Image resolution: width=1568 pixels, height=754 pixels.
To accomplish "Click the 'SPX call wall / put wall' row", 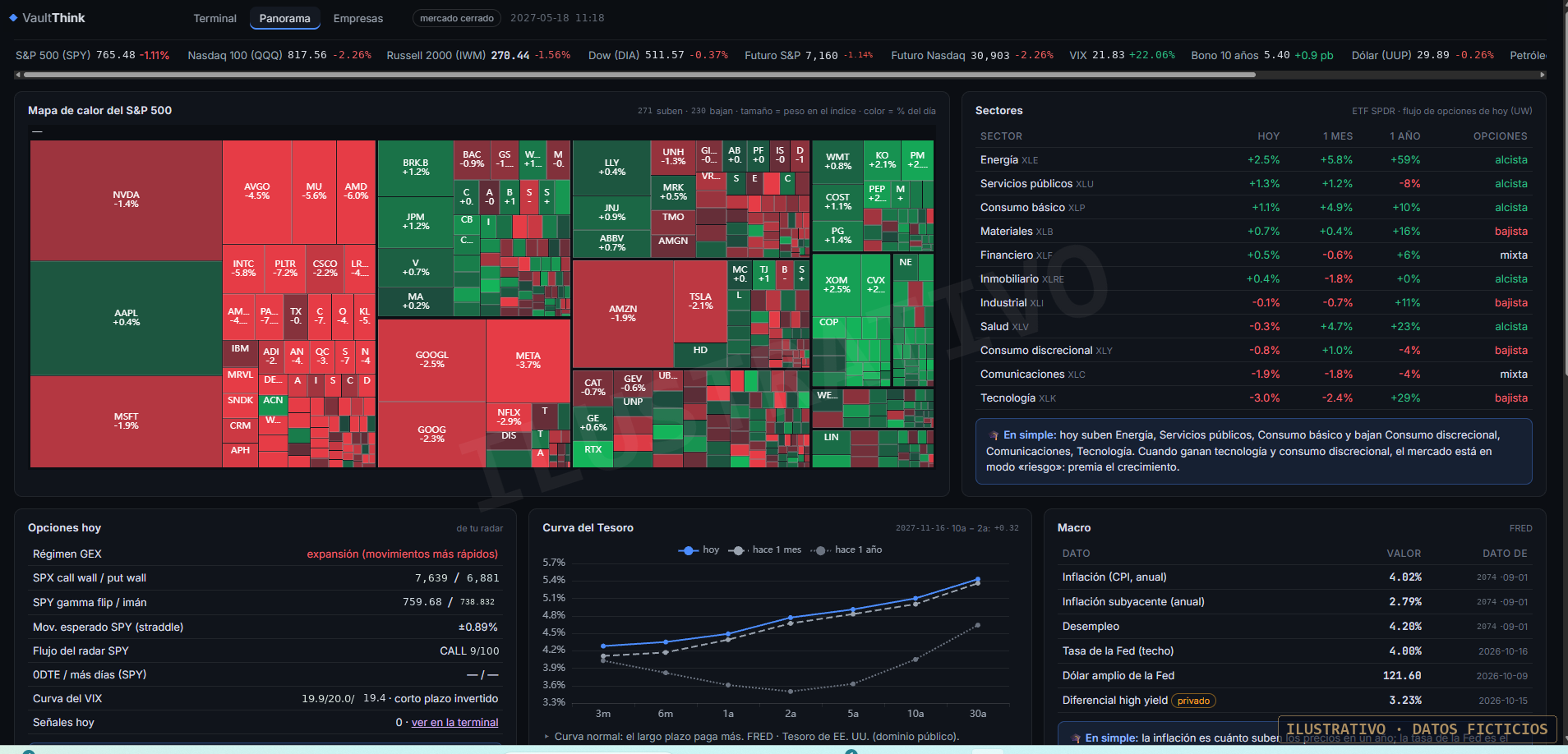I will (x=265, y=578).
